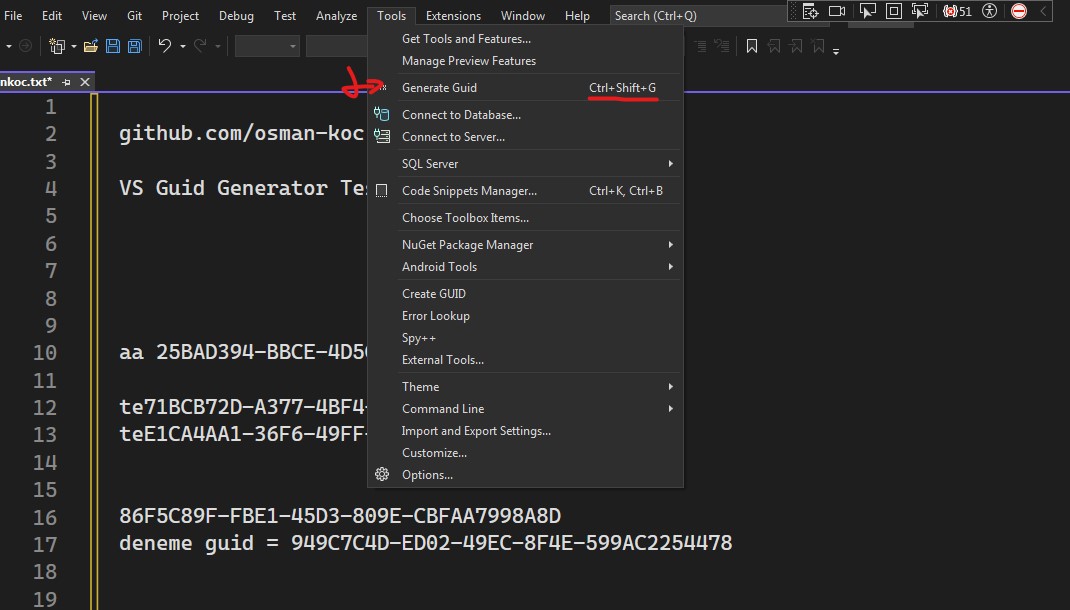Open the toolbar overflow options arrow
This screenshot has height=610, width=1070.
[836, 51]
